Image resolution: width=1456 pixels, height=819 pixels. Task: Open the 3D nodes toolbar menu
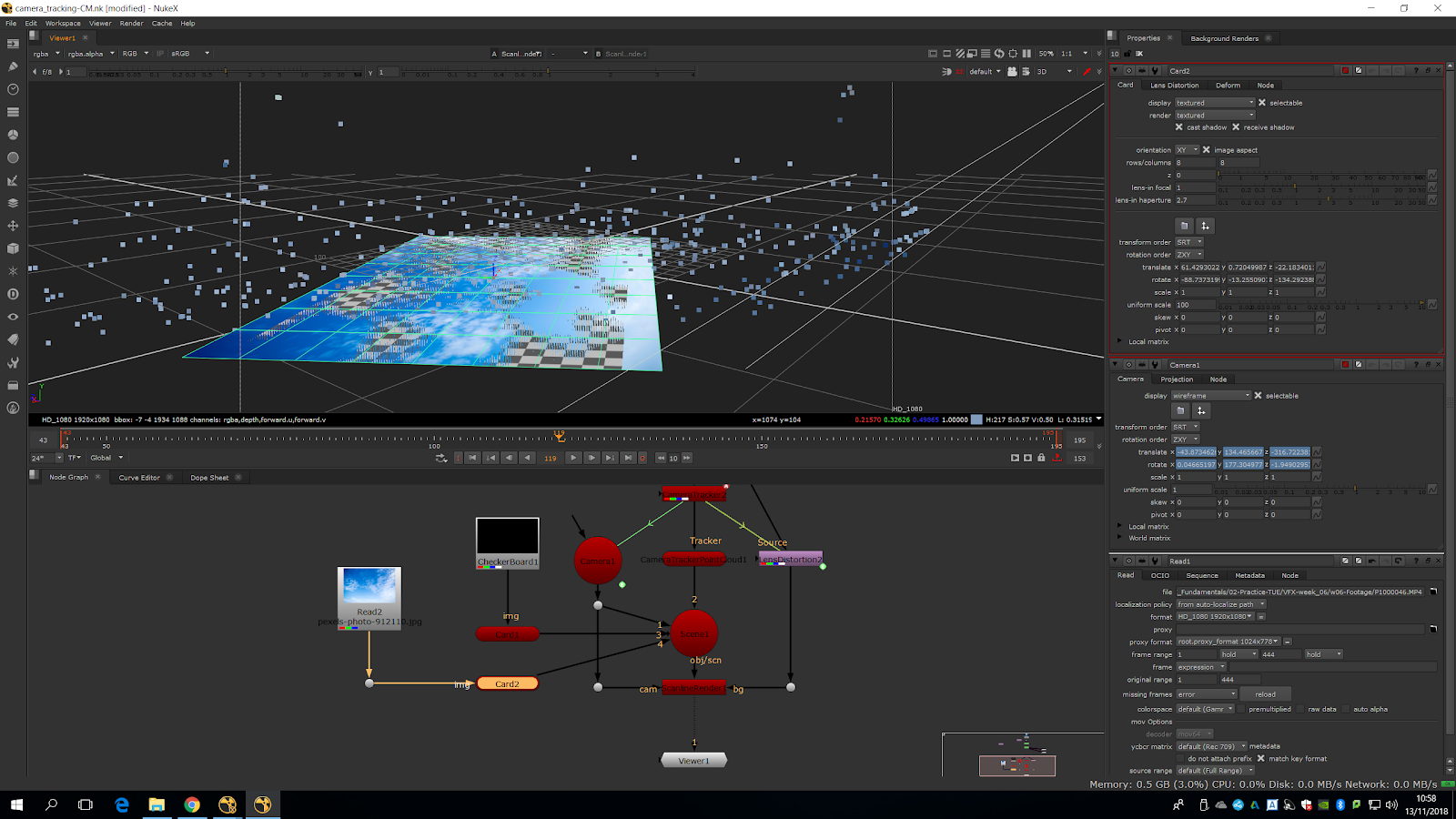(x=13, y=248)
